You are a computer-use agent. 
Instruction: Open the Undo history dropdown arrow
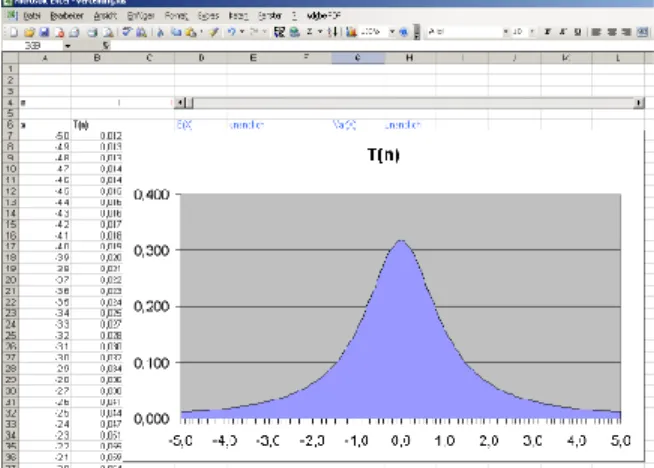(242, 32)
